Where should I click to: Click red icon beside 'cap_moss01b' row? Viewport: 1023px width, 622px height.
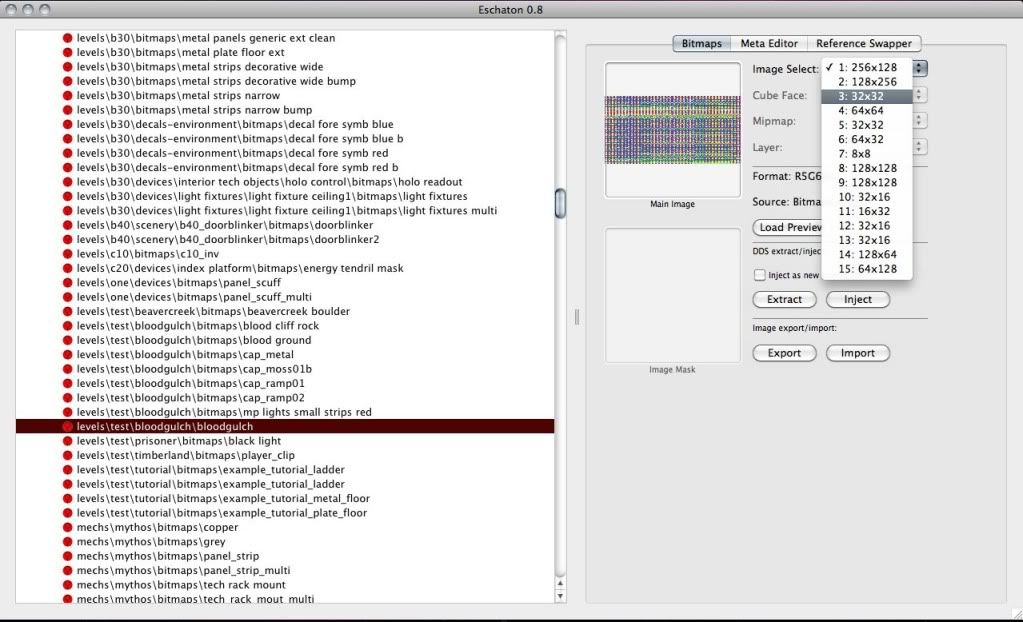coord(67,369)
